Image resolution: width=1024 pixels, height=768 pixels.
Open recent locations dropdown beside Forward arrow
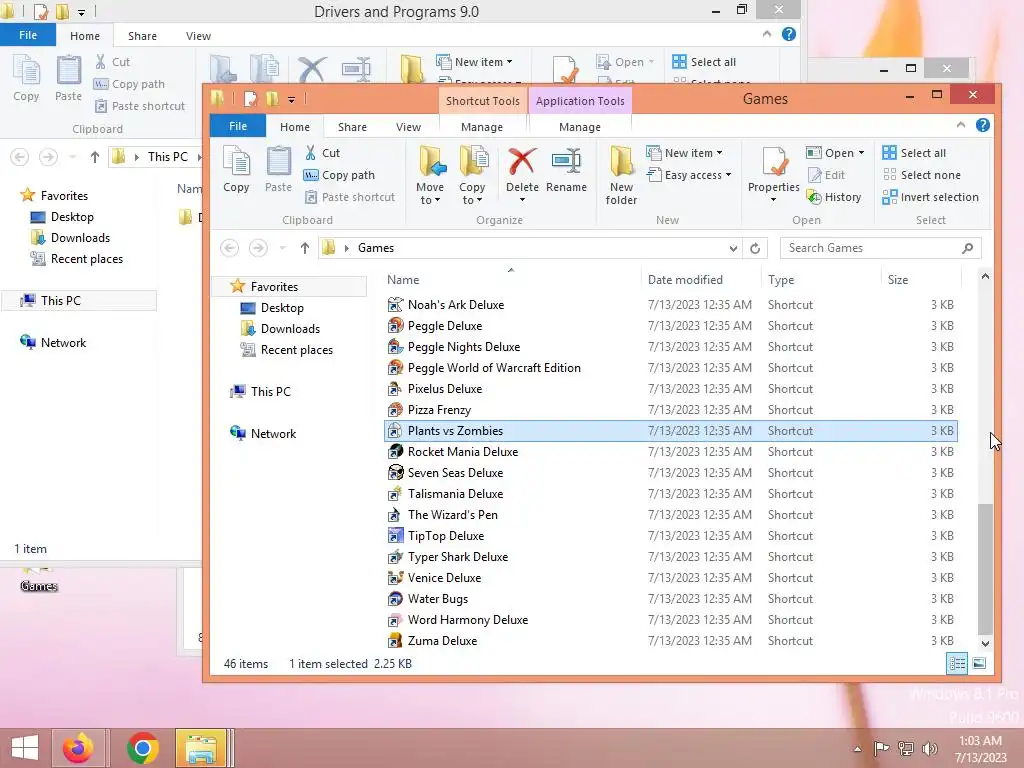[x=282, y=248]
